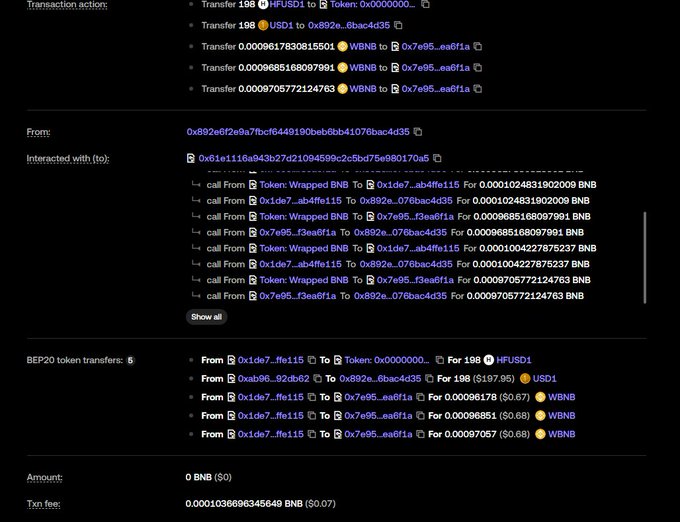
Task: Open the From address 0x892e6f2e9a7f link
Action: pos(298,131)
